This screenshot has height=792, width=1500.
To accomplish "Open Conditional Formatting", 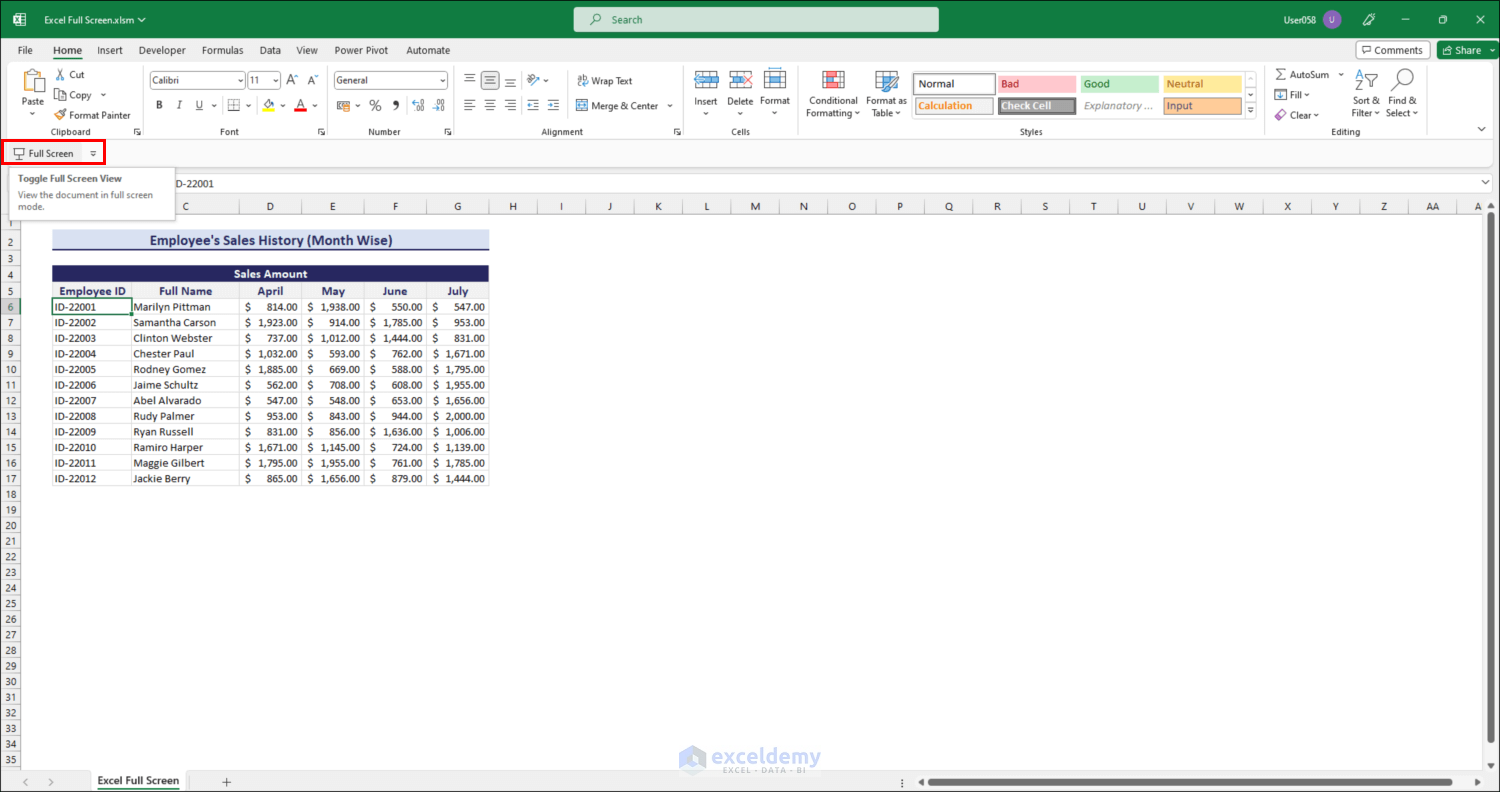I will click(x=833, y=94).
